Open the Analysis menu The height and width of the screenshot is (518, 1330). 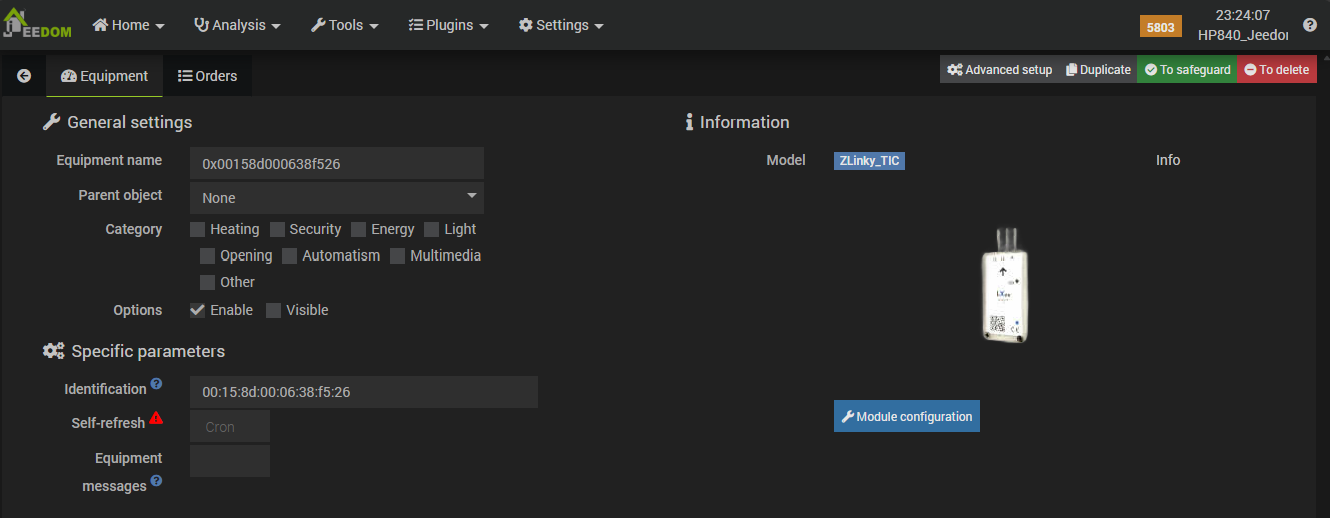[x=236, y=25]
